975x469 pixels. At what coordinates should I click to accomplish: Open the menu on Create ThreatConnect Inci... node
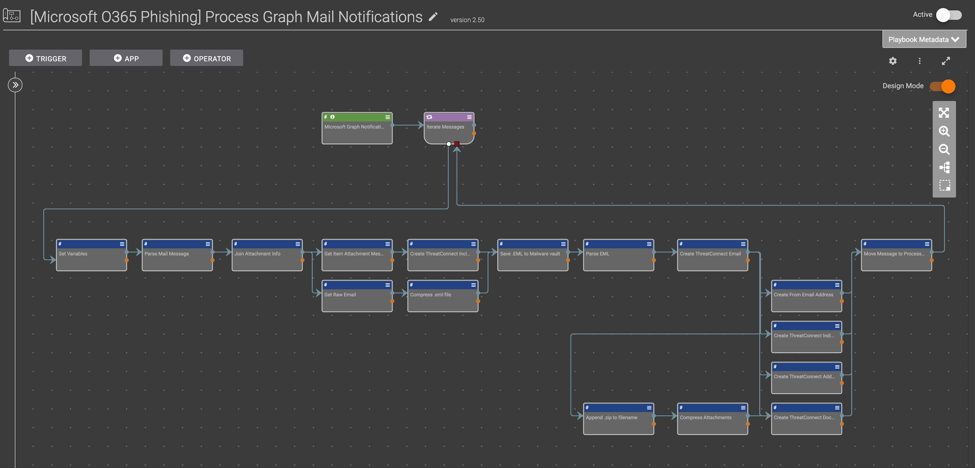[473, 244]
